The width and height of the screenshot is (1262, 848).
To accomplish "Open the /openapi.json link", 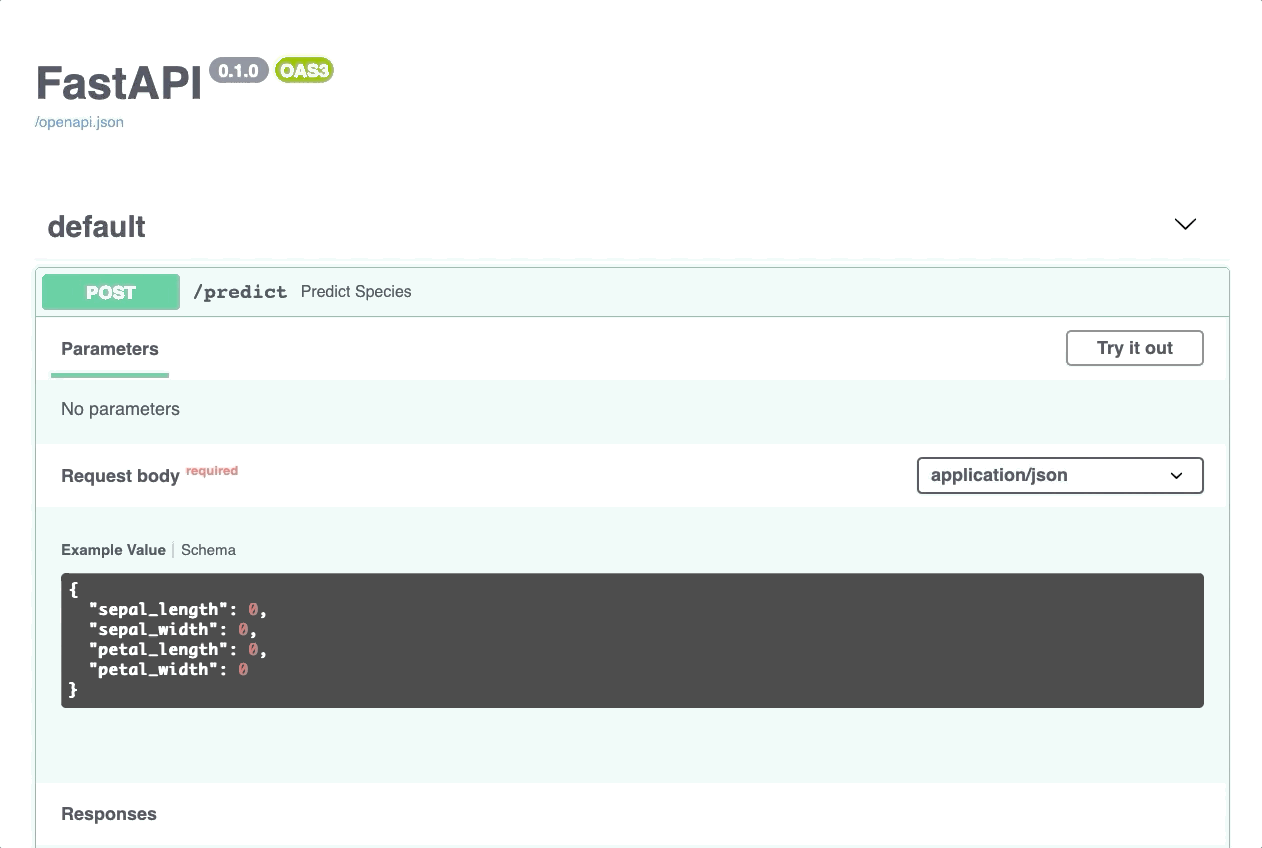I will click(x=79, y=122).
